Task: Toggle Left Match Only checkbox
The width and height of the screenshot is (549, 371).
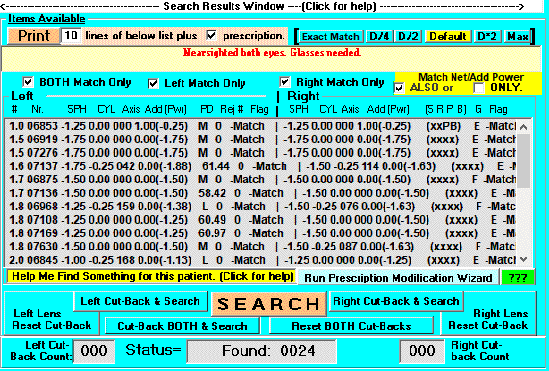Action: coord(153,84)
